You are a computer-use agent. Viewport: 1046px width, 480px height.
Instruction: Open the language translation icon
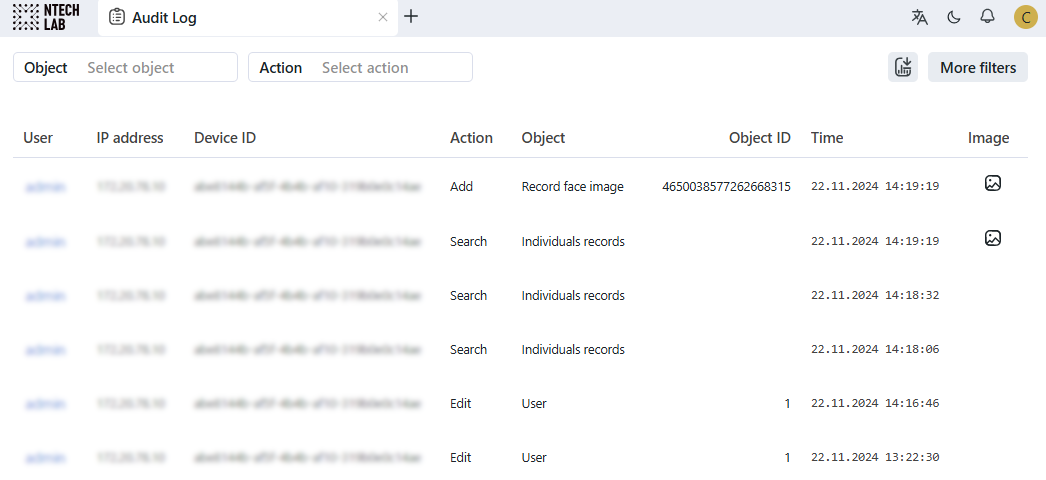[x=920, y=17]
